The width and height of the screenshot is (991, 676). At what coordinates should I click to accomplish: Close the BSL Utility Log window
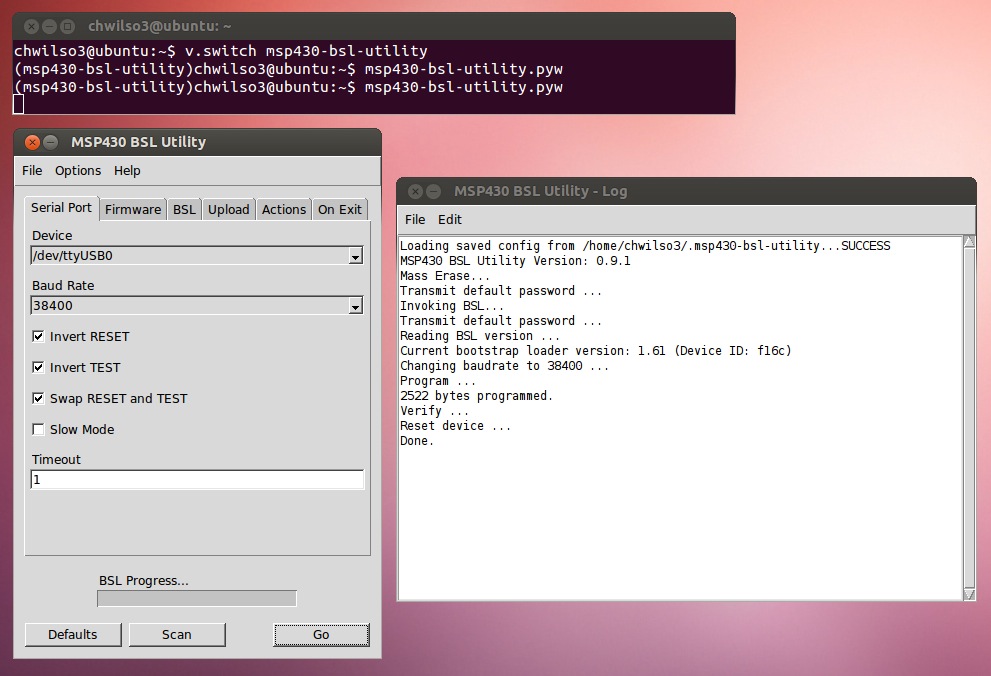[415, 191]
